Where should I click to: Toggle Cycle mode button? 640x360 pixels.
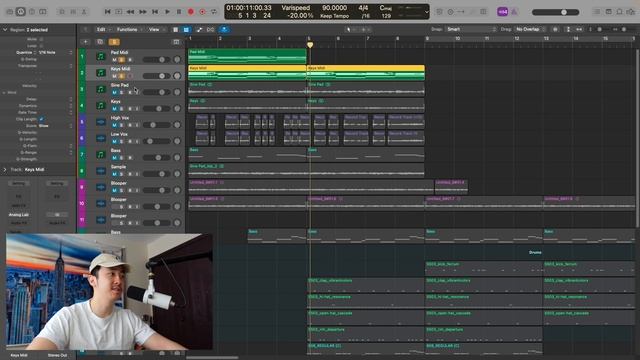click(214, 12)
